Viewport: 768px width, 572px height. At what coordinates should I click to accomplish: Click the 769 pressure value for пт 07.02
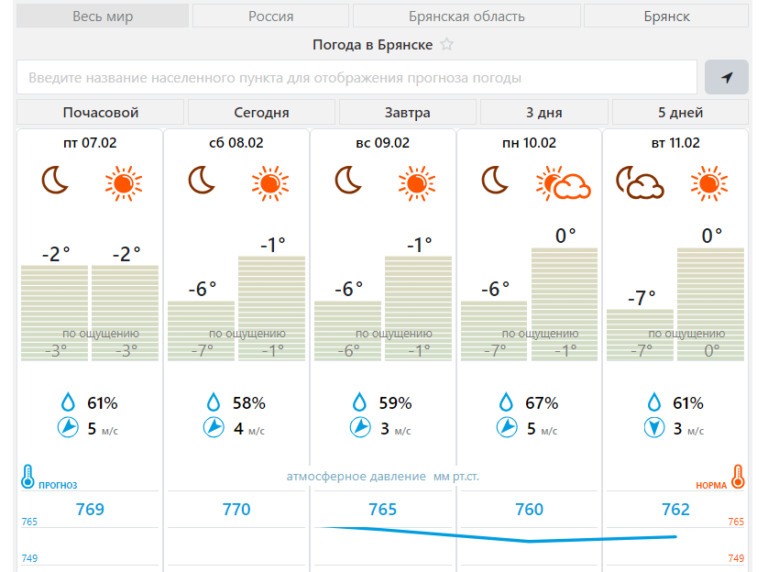click(x=90, y=510)
